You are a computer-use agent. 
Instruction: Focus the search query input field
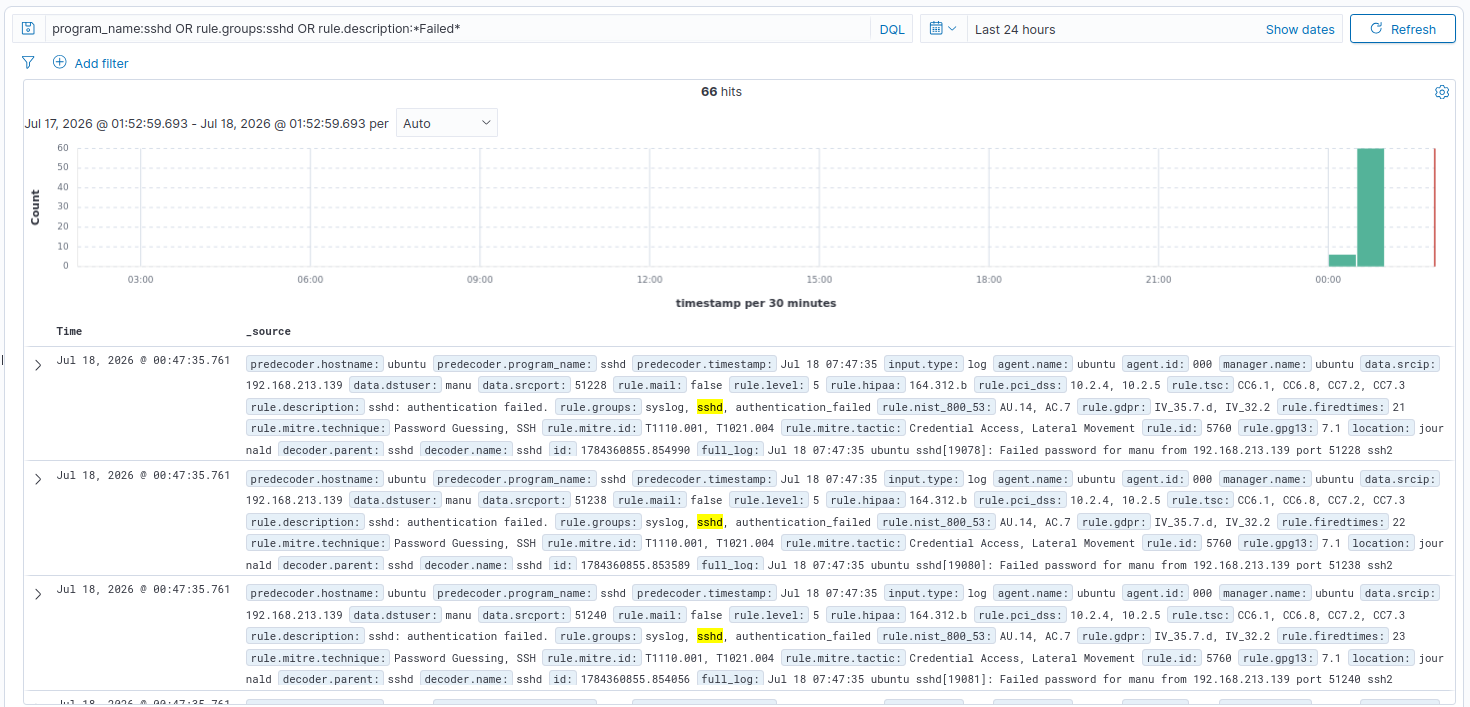458,29
